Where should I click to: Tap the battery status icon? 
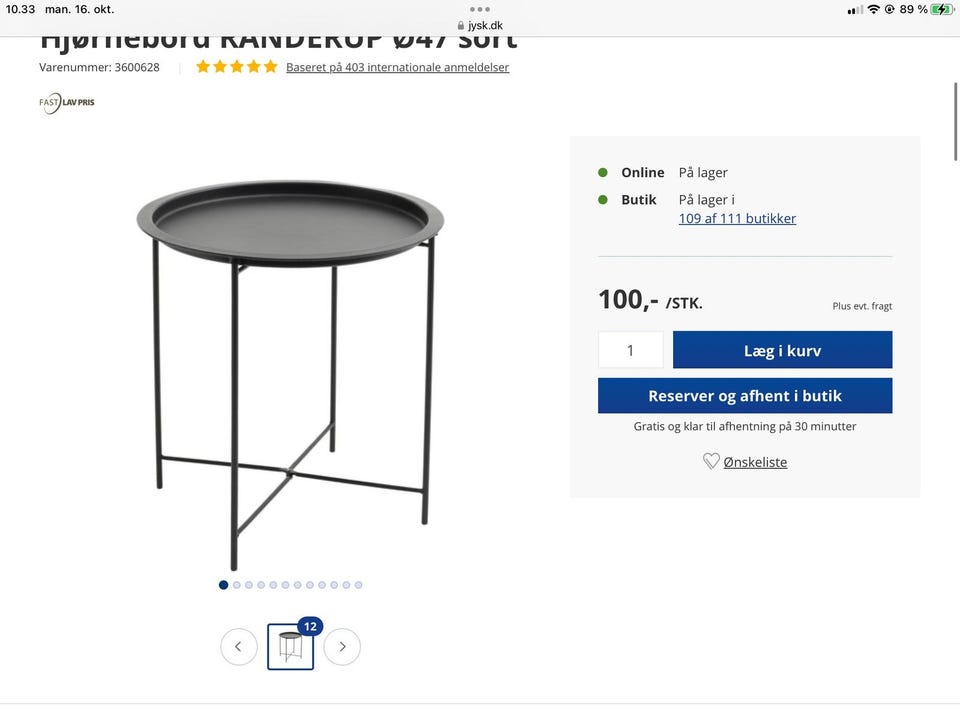(942, 9)
